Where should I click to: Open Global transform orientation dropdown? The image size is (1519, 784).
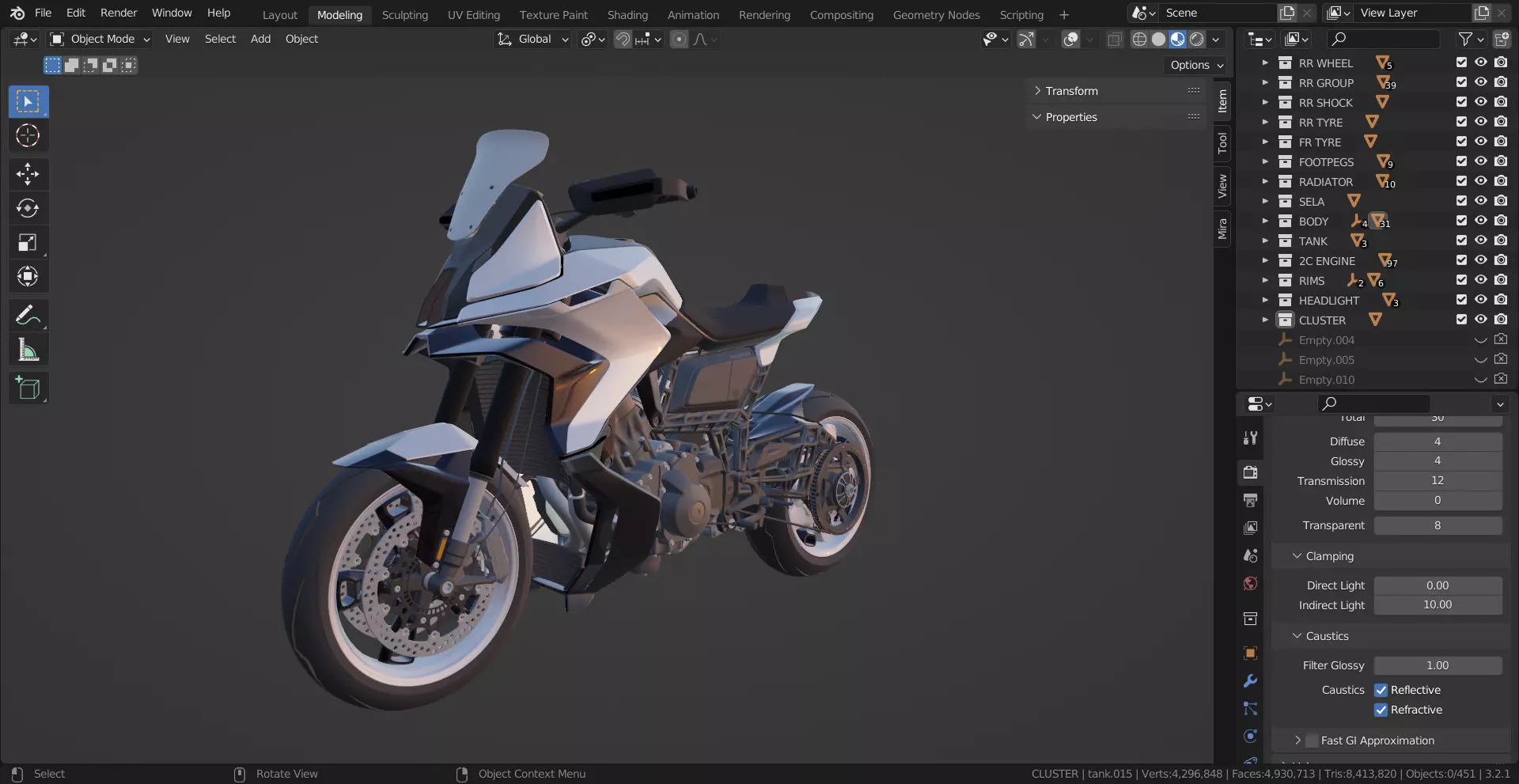pyautogui.click(x=532, y=39)
